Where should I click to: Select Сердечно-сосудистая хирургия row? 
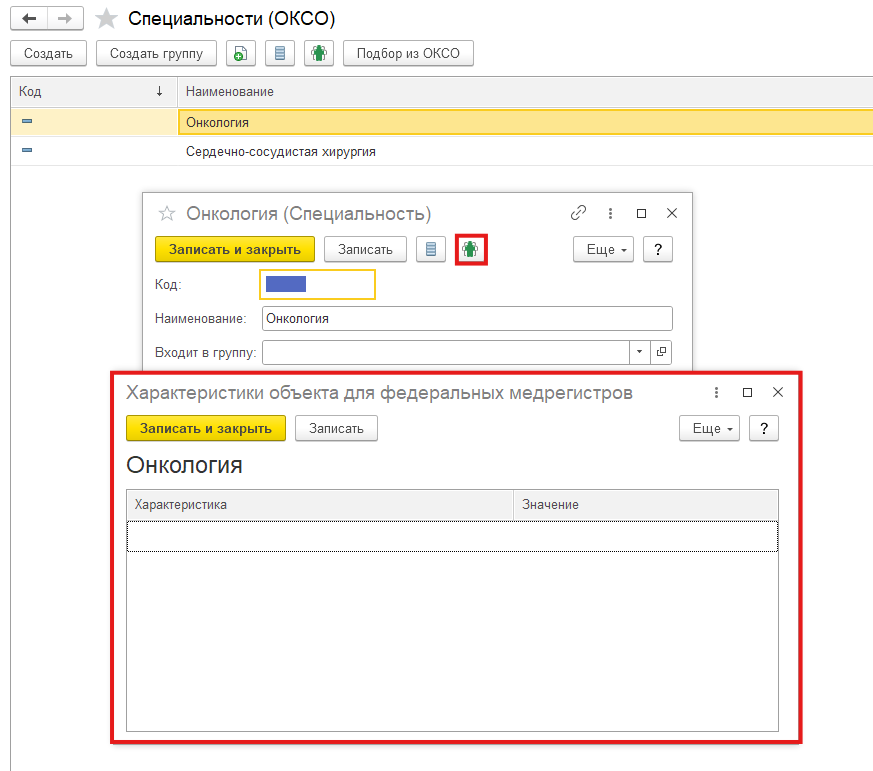pyautogui.click(x=442, y=151)
